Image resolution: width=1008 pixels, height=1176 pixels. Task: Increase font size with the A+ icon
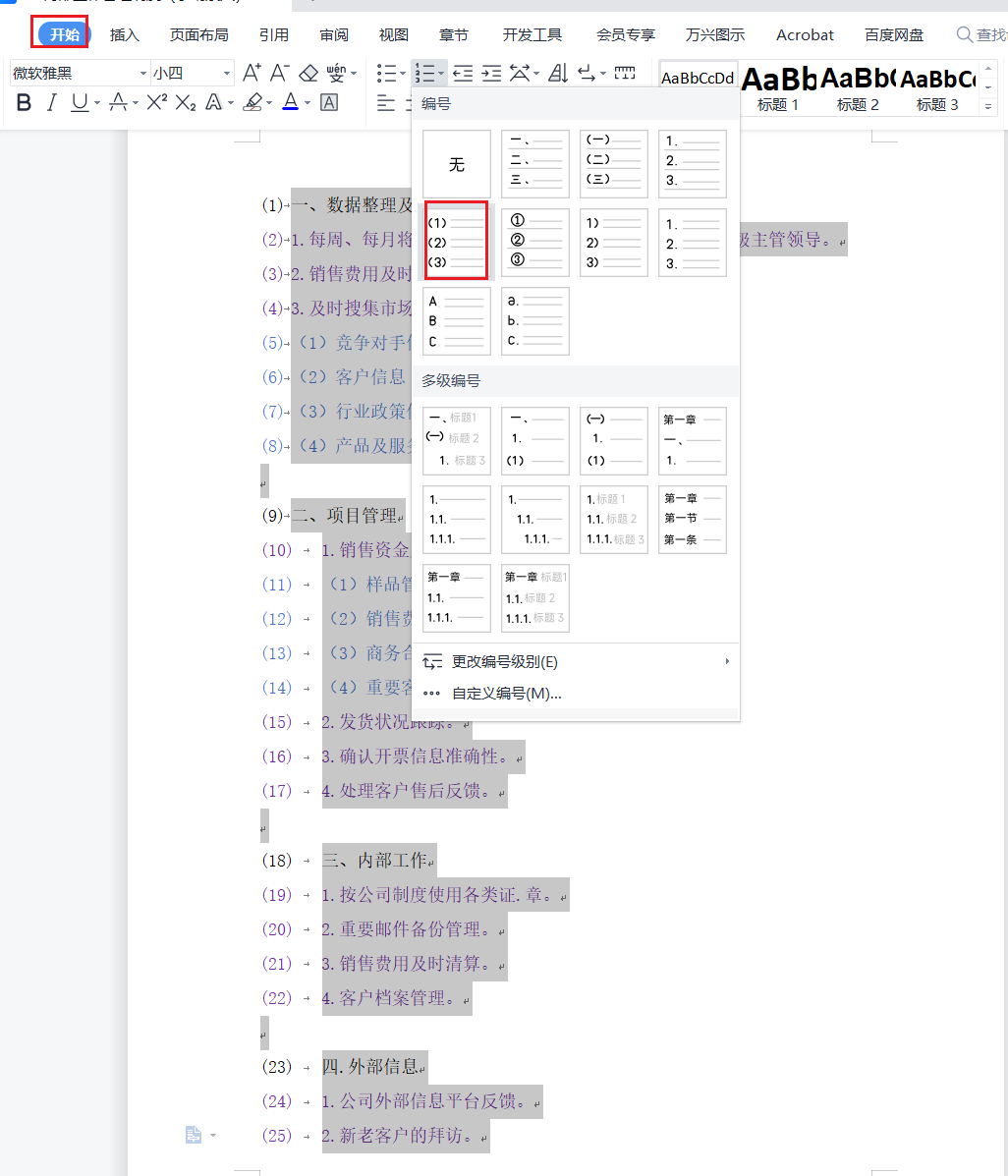click(x=252, y=73)
